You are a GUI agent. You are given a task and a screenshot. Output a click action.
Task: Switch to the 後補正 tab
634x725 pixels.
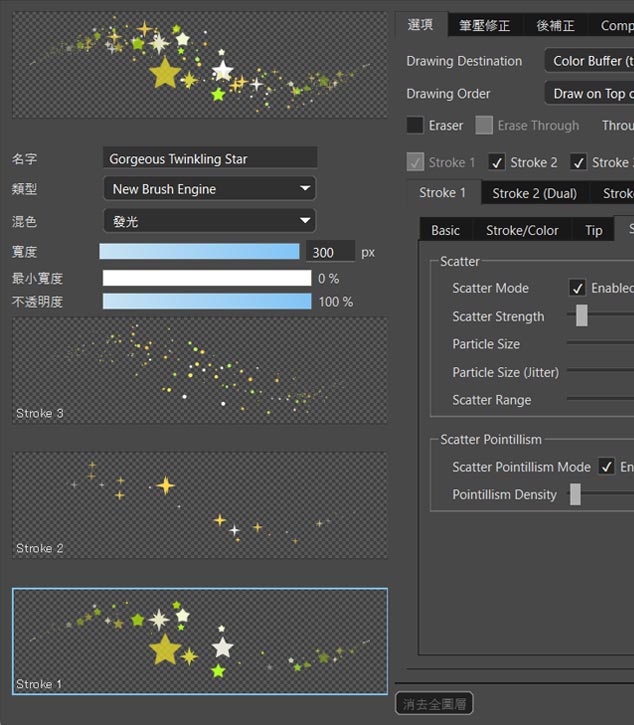click(x=555, y=25)
